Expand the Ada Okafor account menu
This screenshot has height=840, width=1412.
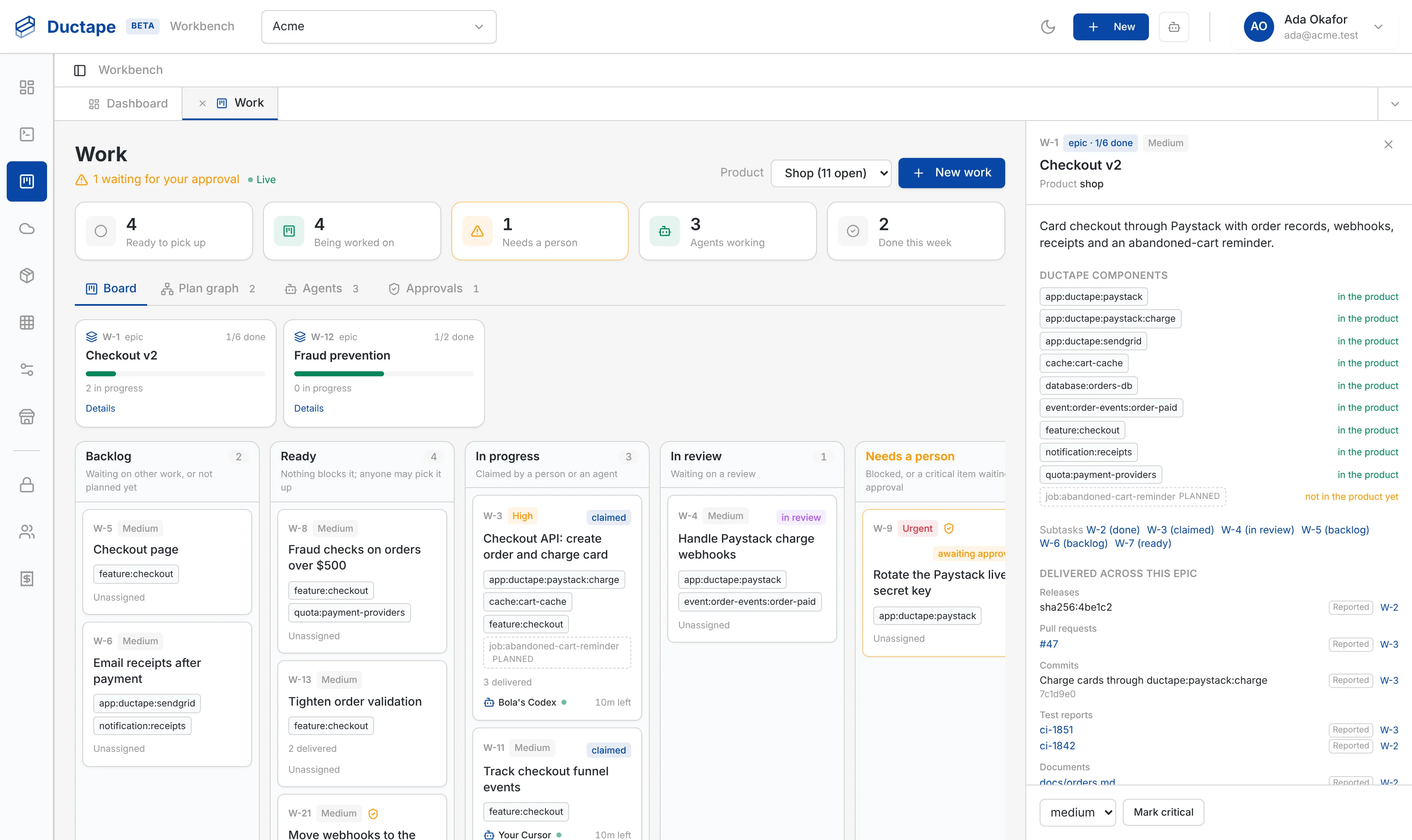[x=1314, y=26]
